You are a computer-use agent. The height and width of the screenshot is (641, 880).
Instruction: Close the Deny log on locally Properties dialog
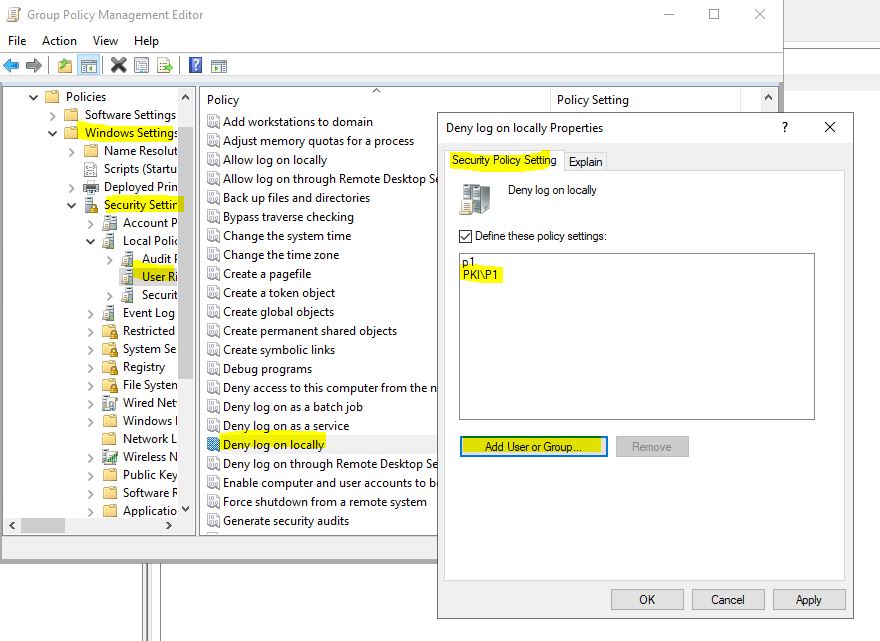(x=829, y=127)
